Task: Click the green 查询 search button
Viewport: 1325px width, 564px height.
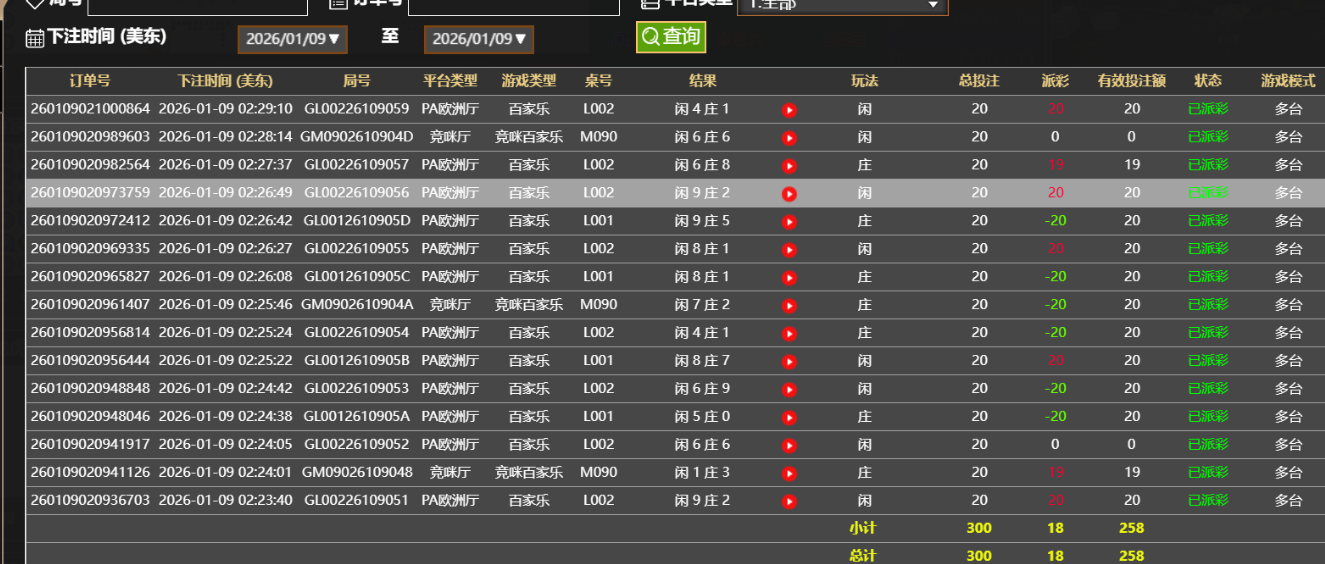Action: click(x=671, y=37)
